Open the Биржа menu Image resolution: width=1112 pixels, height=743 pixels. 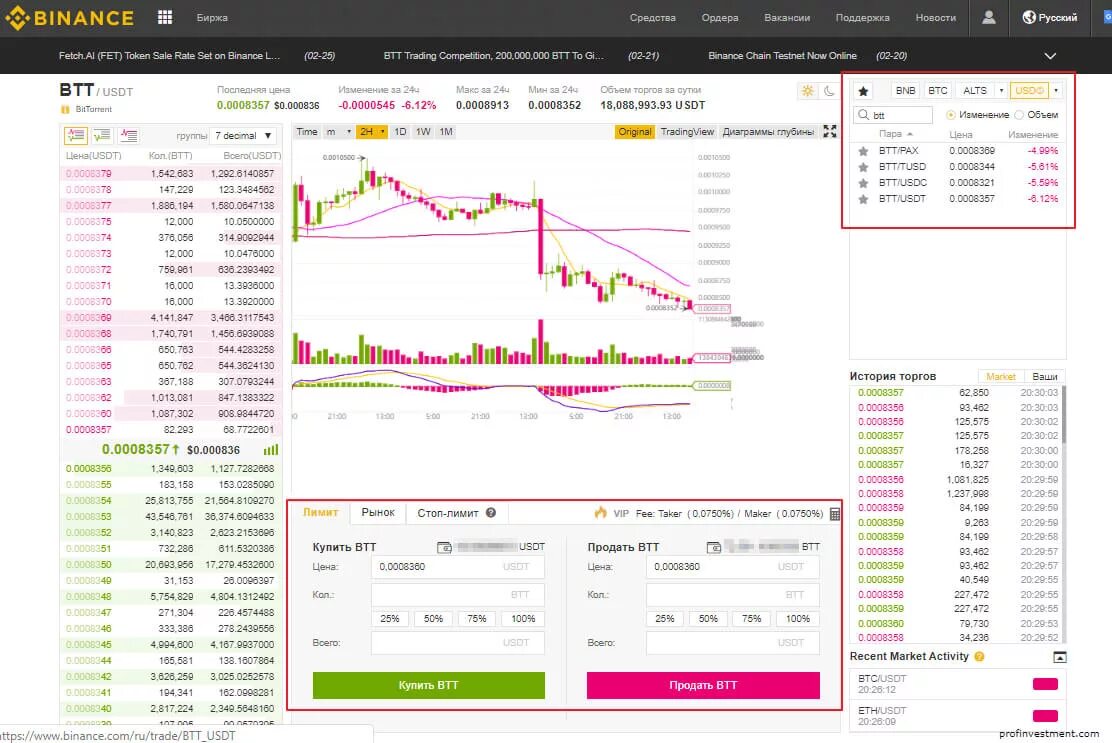point(212,18)
